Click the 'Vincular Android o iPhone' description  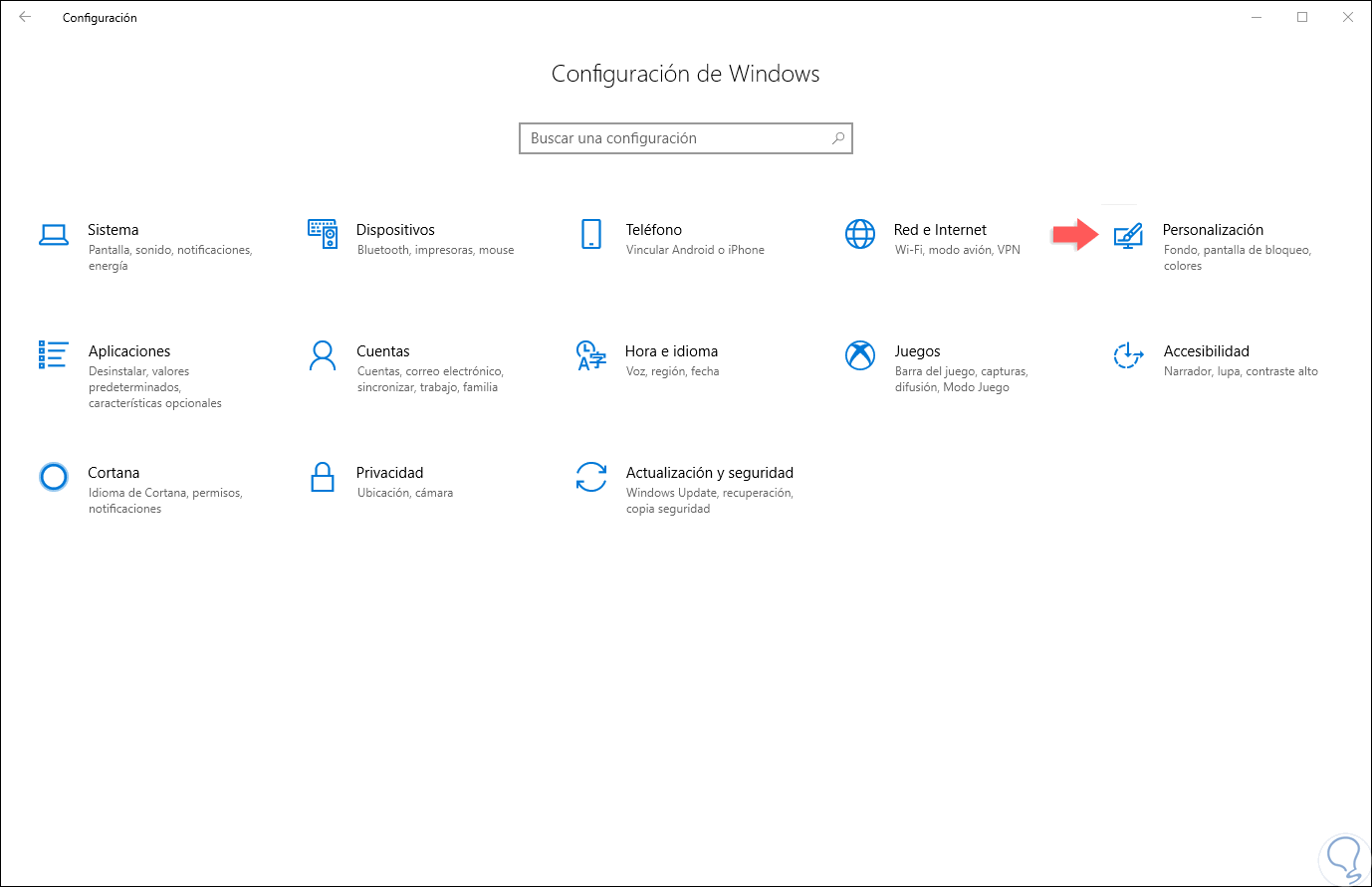pyautogui.click(x=695, y=250)
